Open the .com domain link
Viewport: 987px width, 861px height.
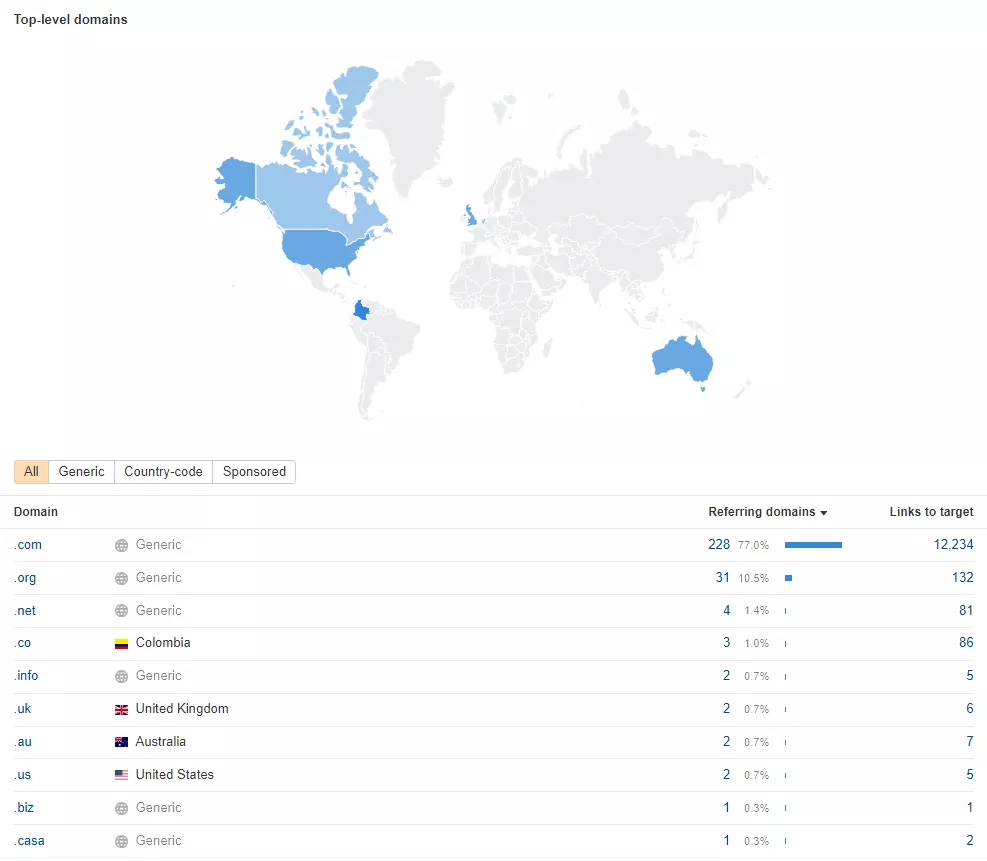[x=28, y=544]
